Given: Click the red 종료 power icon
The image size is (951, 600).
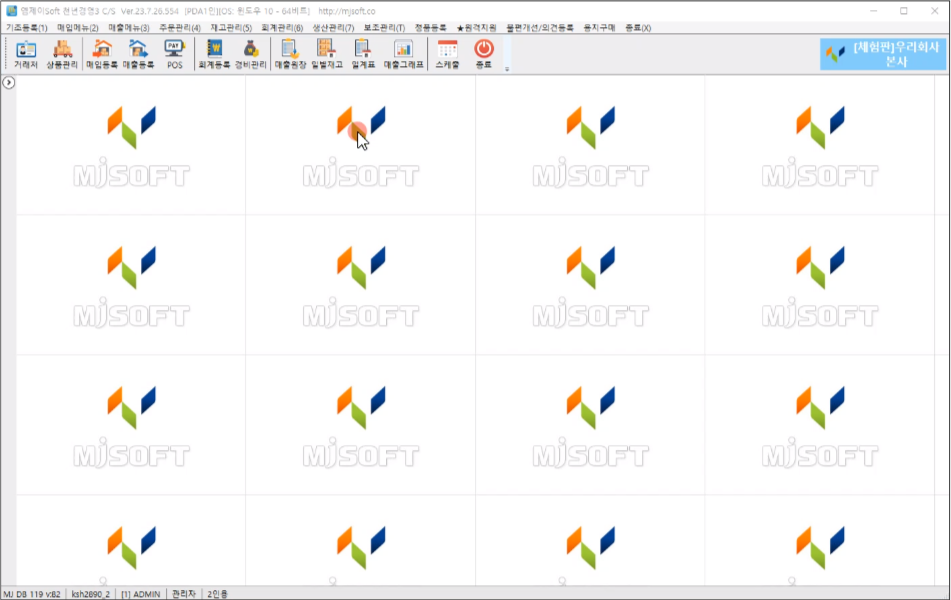Looking at the screenshot, I should (484, 54).
